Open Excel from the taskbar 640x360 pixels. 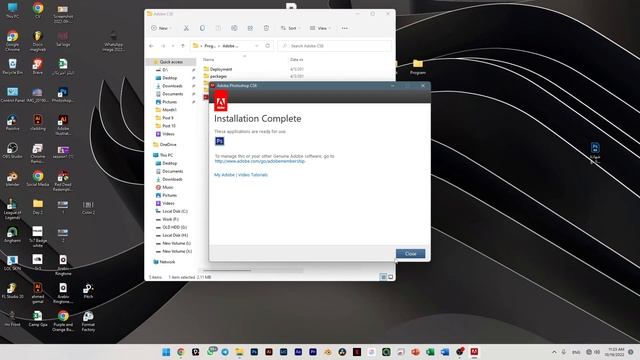point(430,352)
